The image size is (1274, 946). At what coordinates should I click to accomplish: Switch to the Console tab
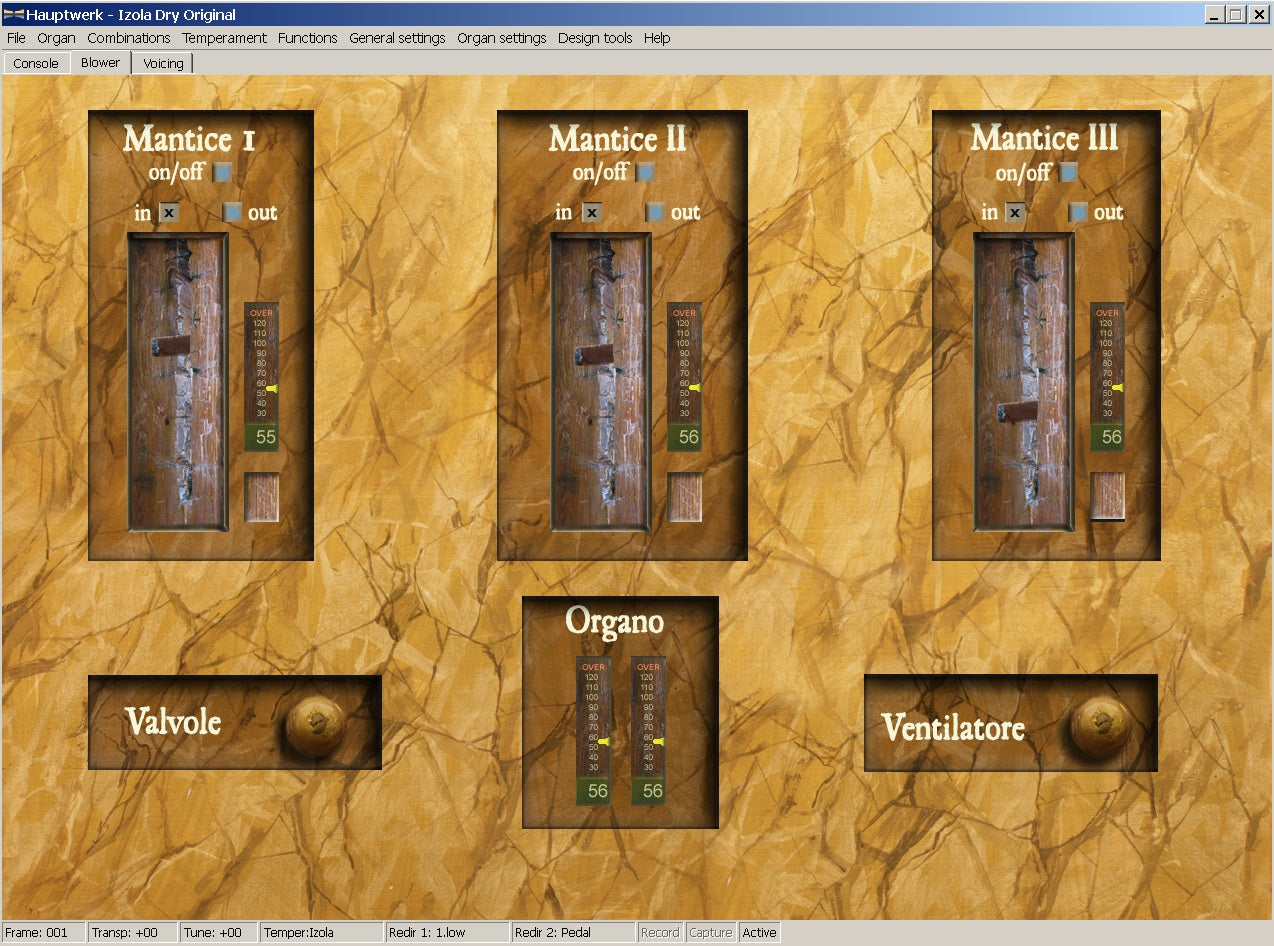(36, 63)
